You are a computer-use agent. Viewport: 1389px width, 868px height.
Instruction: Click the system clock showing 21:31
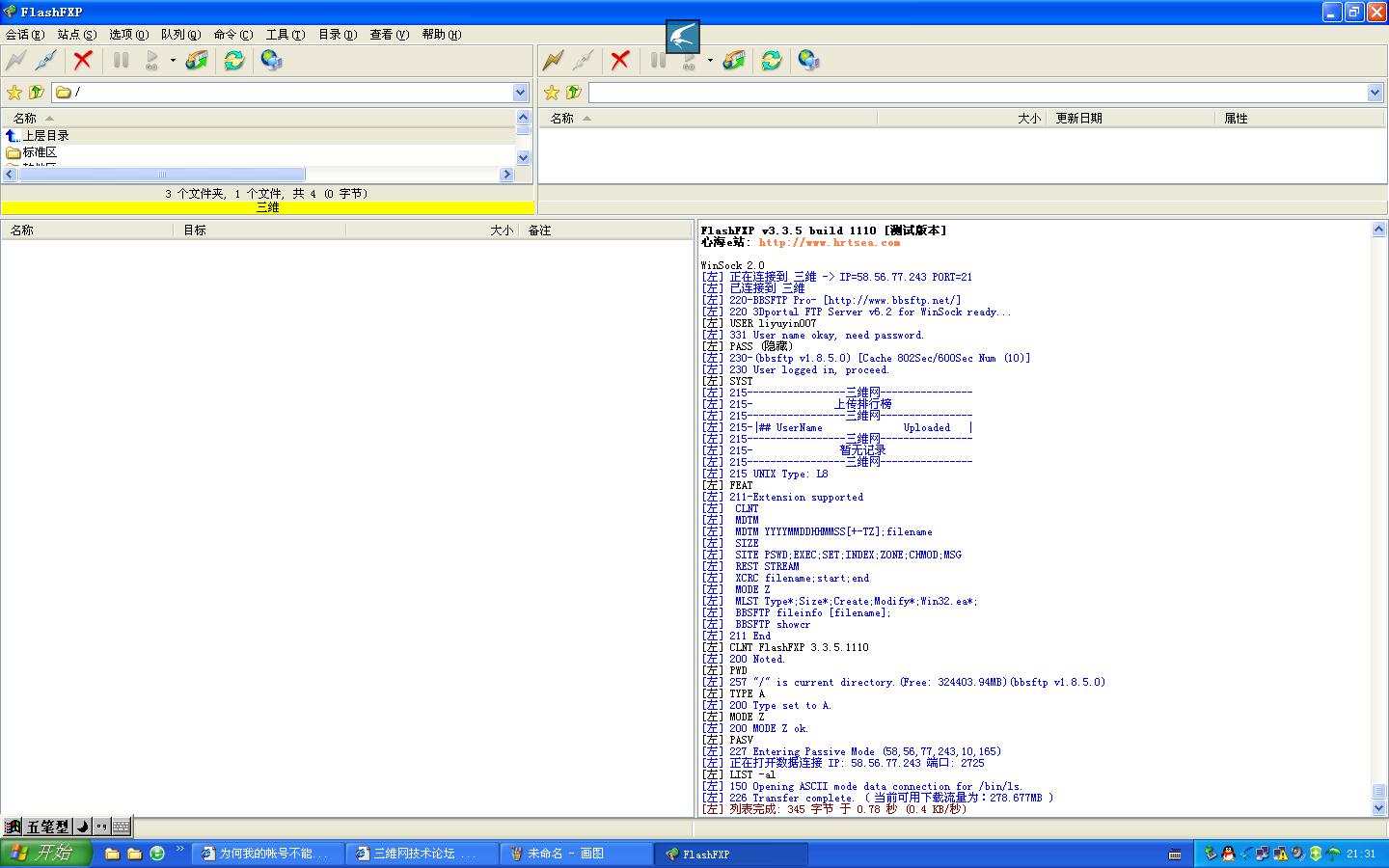coord(1362,854)
